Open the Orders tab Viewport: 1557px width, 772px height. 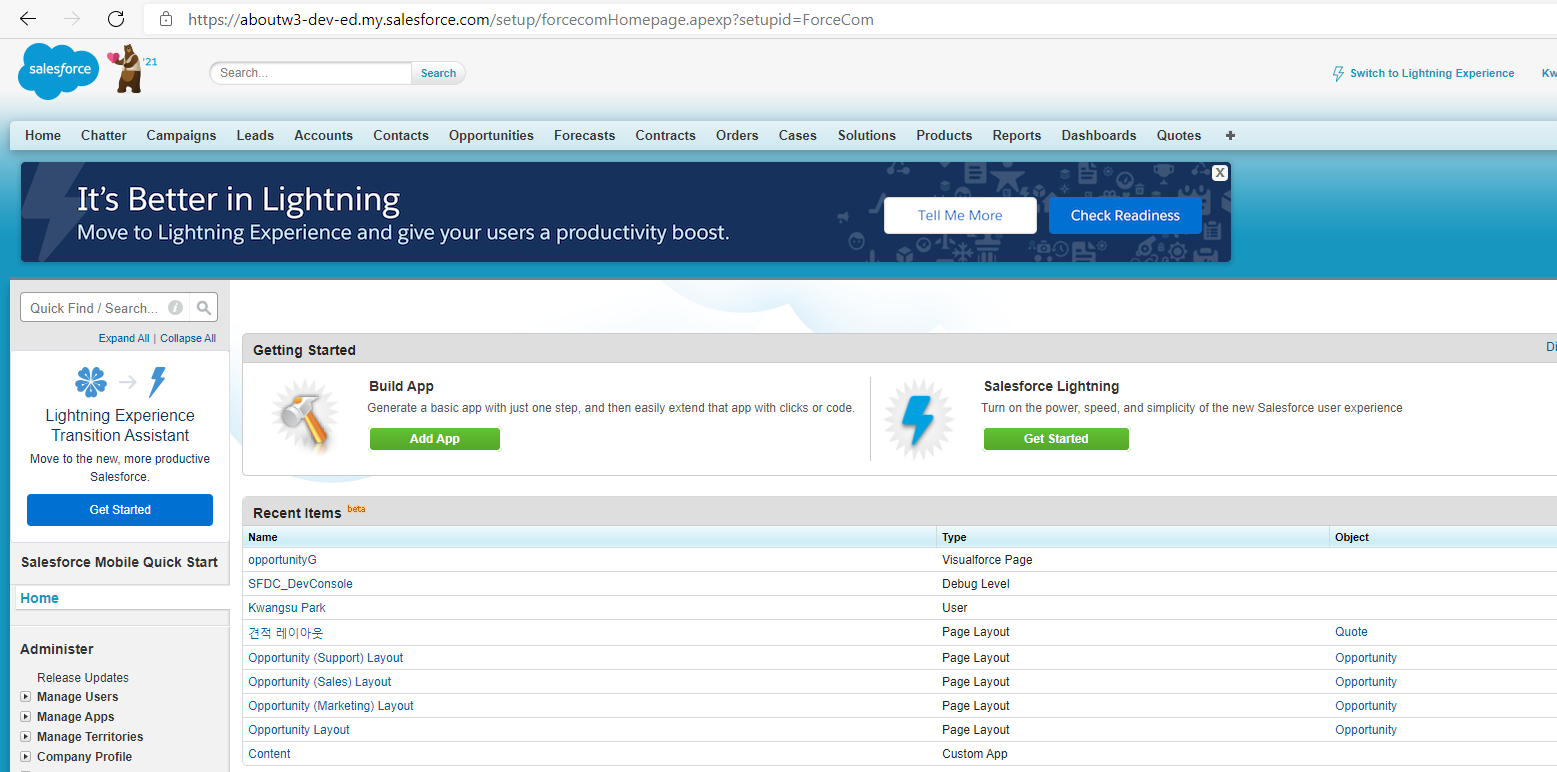coord(737,135)
